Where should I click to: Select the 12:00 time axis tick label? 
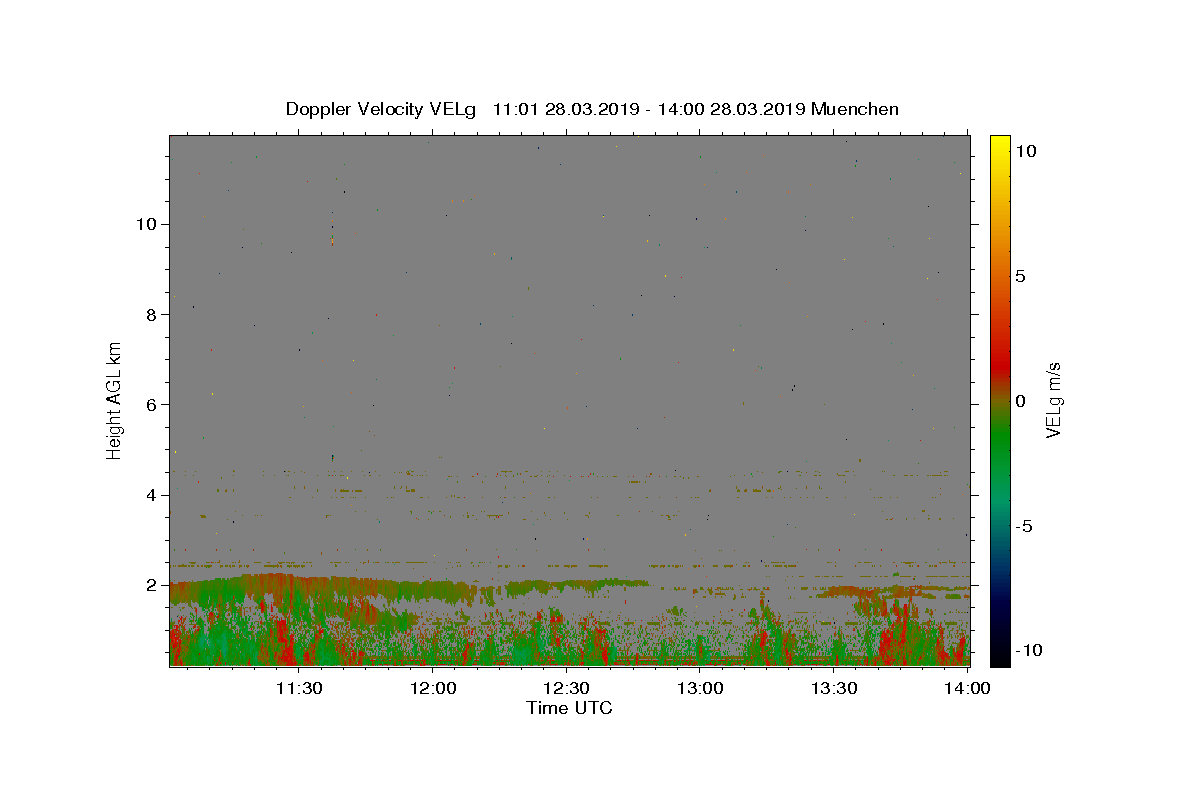tap(433, 688)
